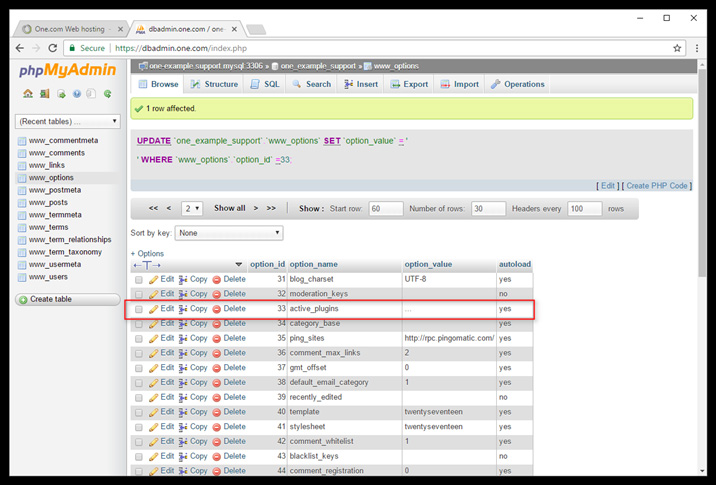Click the www_options table icon in sidebar
The image size is (716, 485).
tap(22, 178)
